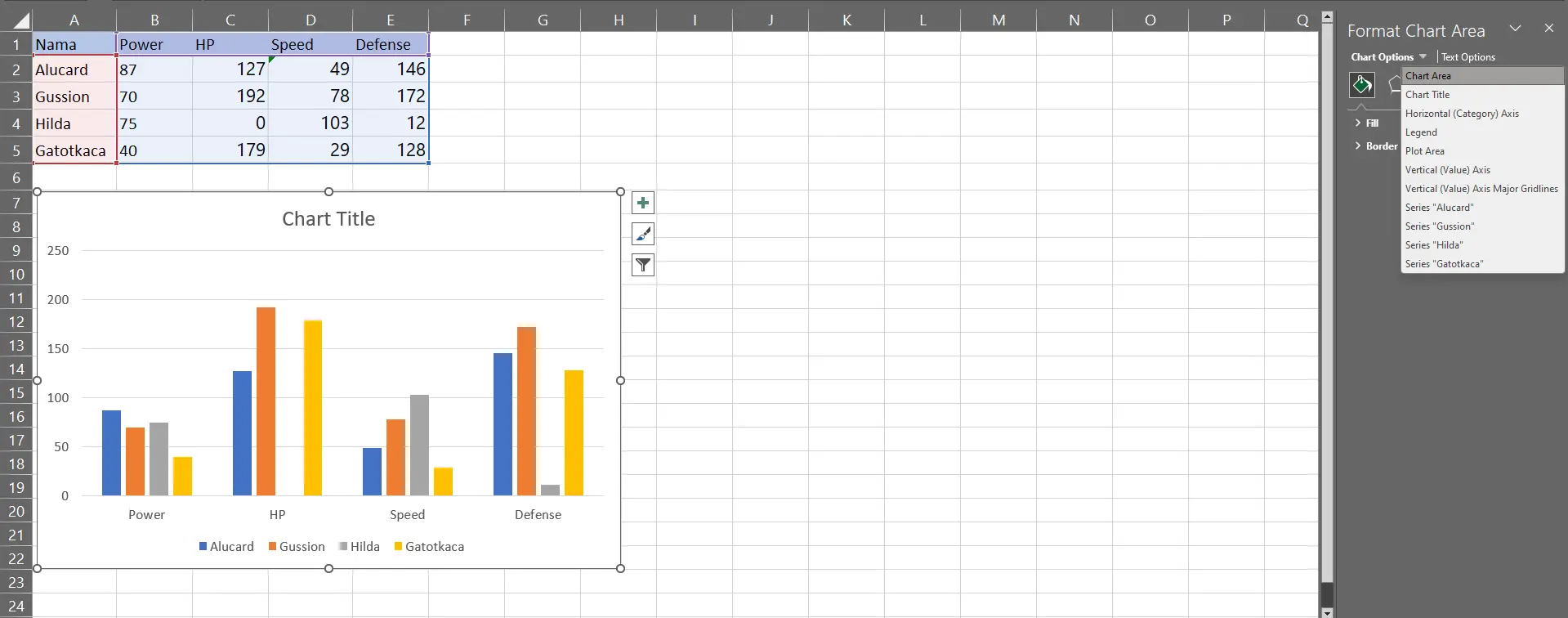Select the cell with value 179
Image resolution: width=1568 pixels, height=618 pixels.
click(x=230, y=150)
